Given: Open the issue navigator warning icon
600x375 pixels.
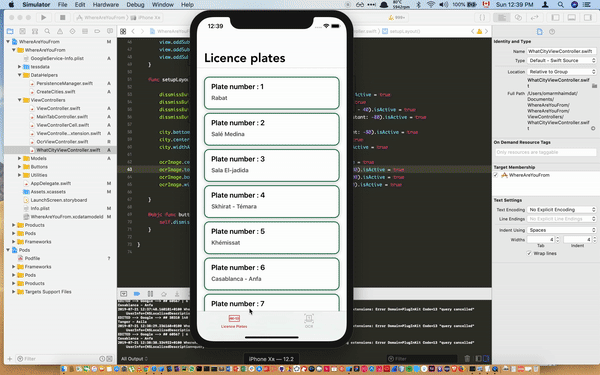Looking at the screenshot, I should (60, 31).
